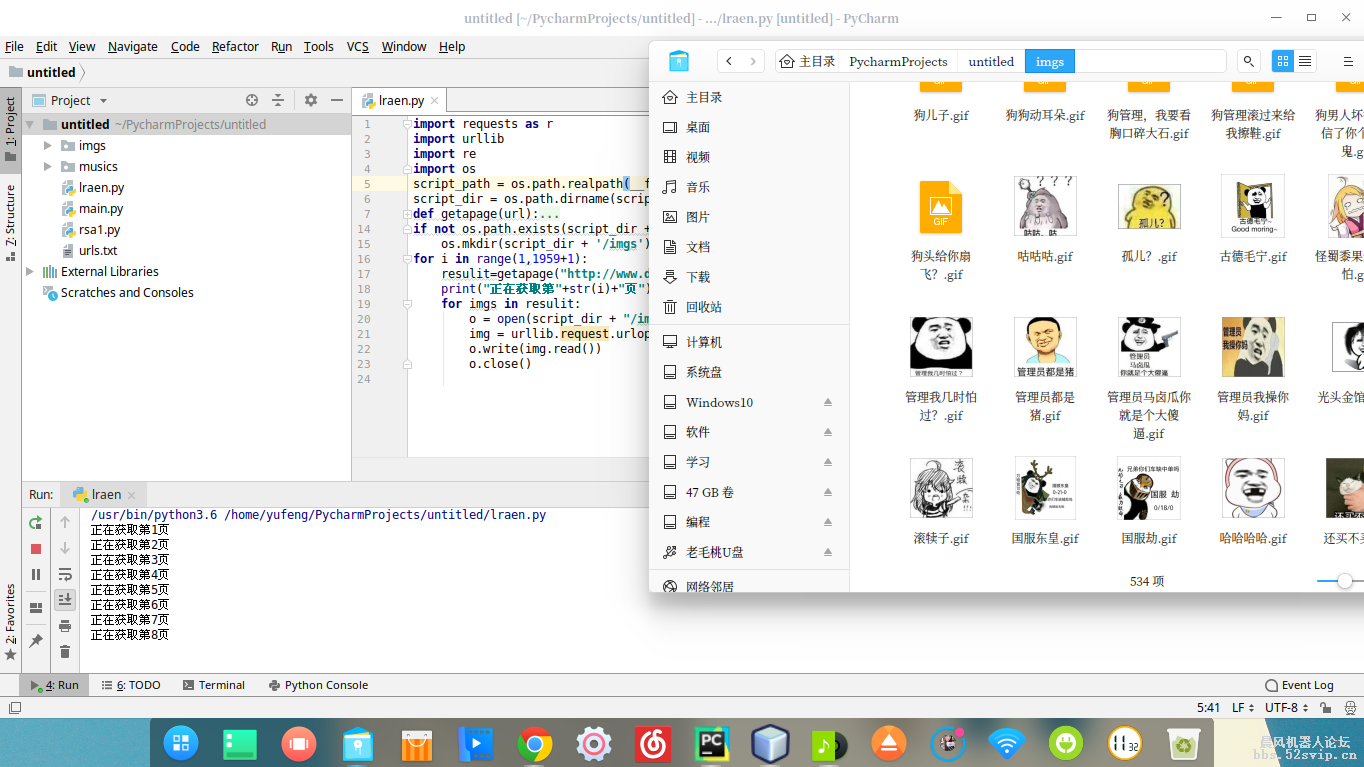The image size is (1364, 767).
Task: Open the Project view dropdown
Action: (x=103, y=101)
